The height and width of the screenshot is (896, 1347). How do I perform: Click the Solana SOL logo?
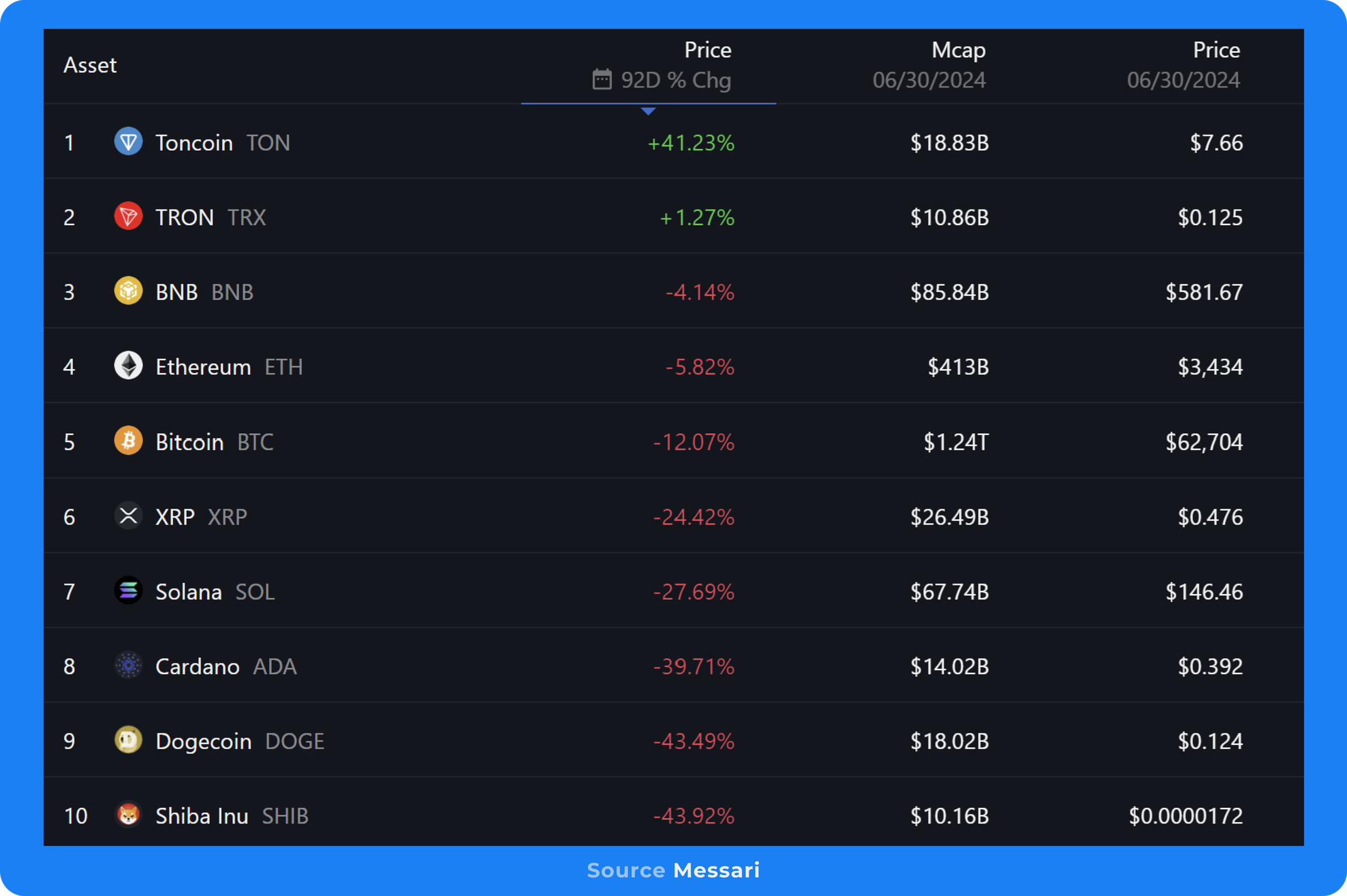pyautogui.click(x=128, y=590)
